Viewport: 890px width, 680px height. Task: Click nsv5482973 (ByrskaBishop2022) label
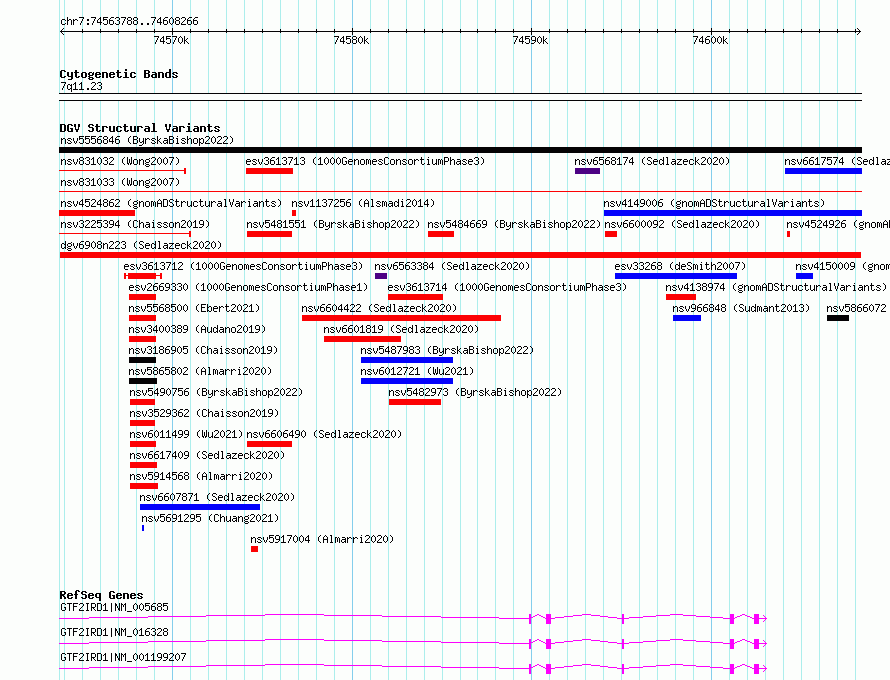pos(475,392)
